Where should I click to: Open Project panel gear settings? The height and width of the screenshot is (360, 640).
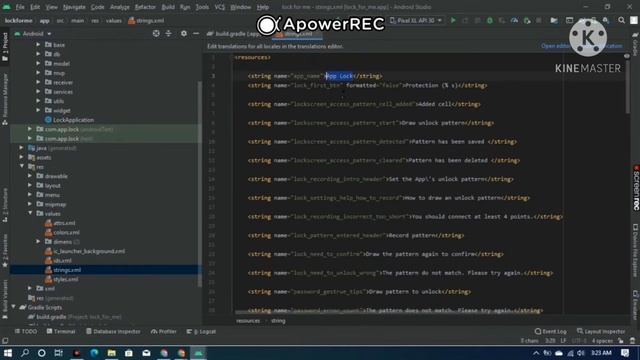tap(184, 33)
